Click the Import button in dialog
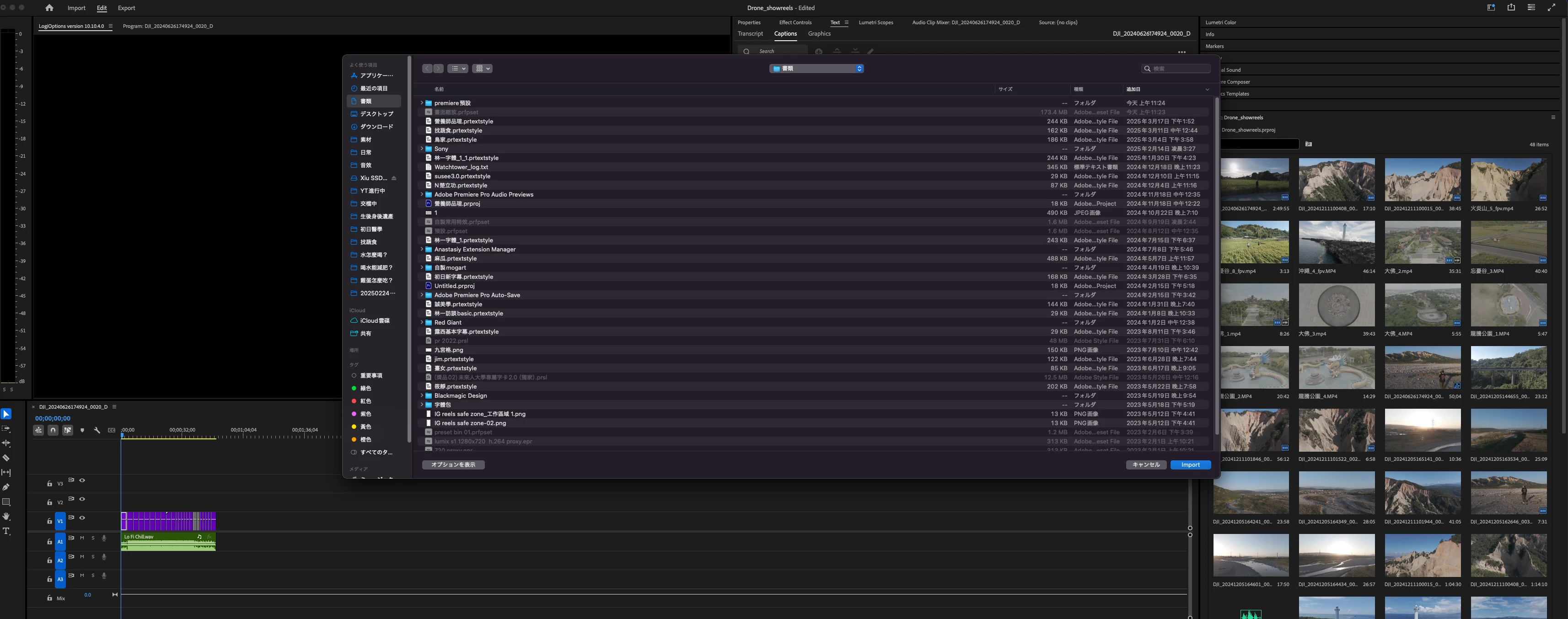 click(x=1190, y=465)
